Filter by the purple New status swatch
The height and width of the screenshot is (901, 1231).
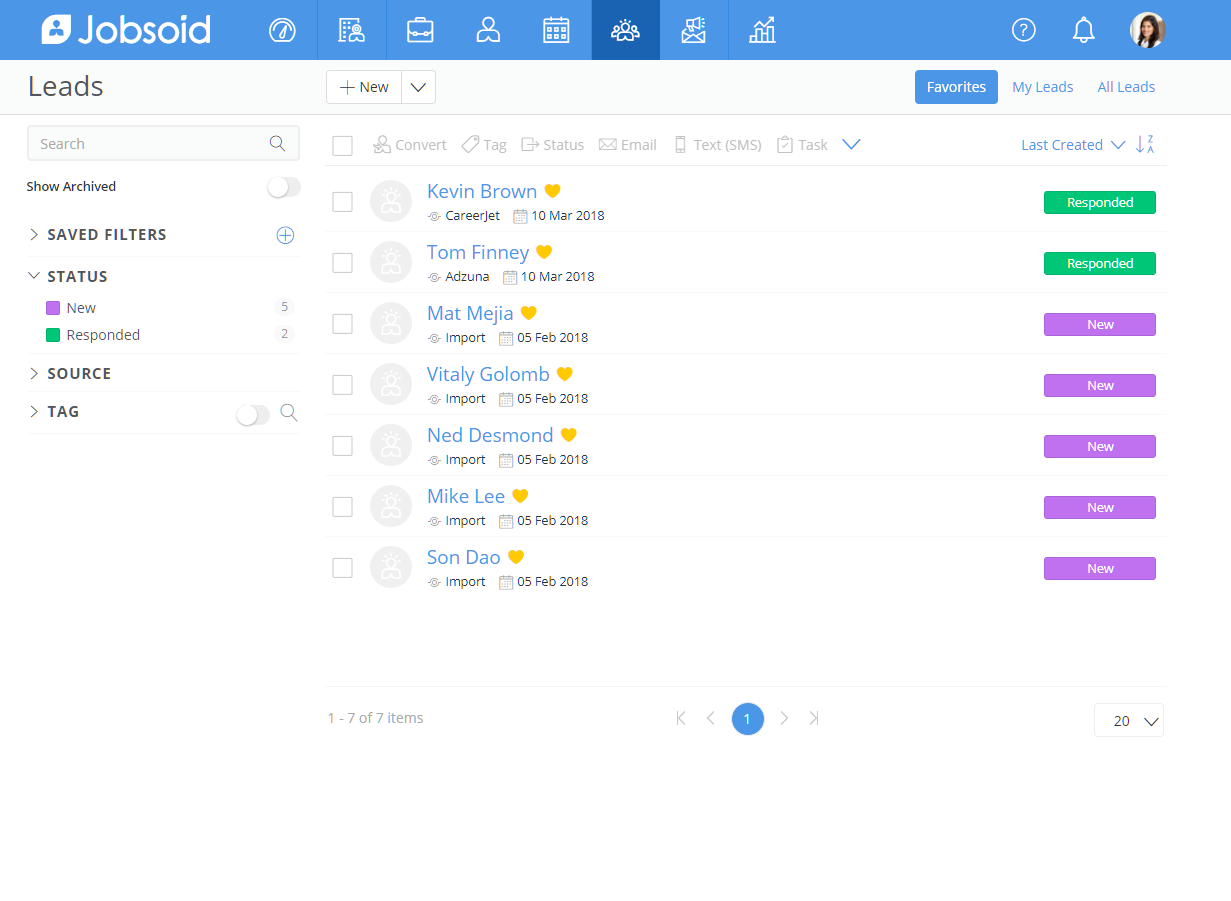point(53,308)
